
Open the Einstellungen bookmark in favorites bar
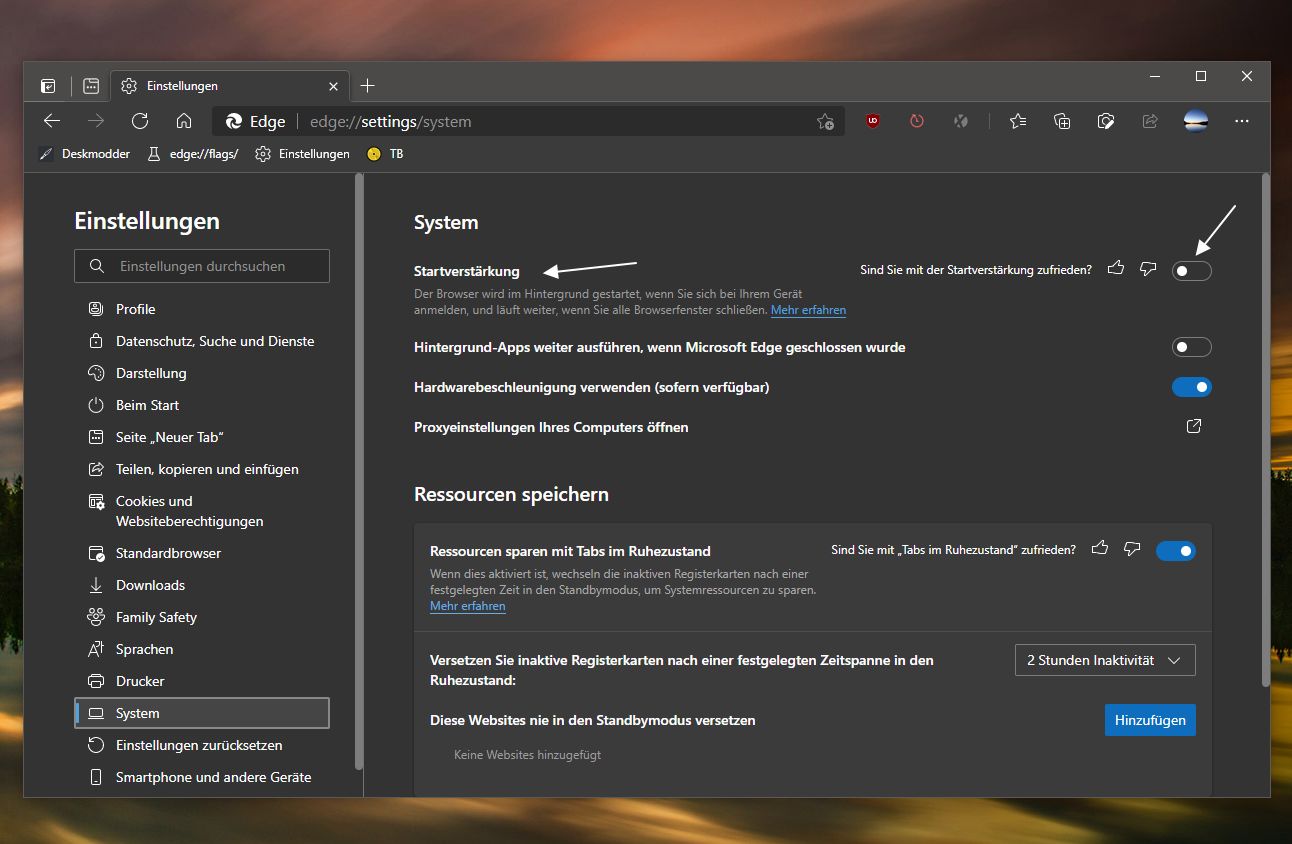[302, 154]
